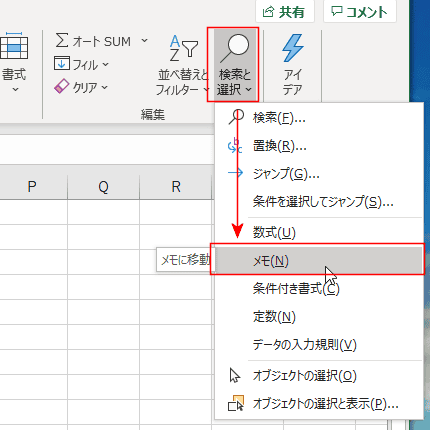Select the オブジェクトの選択 arrow icon
The height and width of the screenshot is (430, 430).
click(235, 375)
